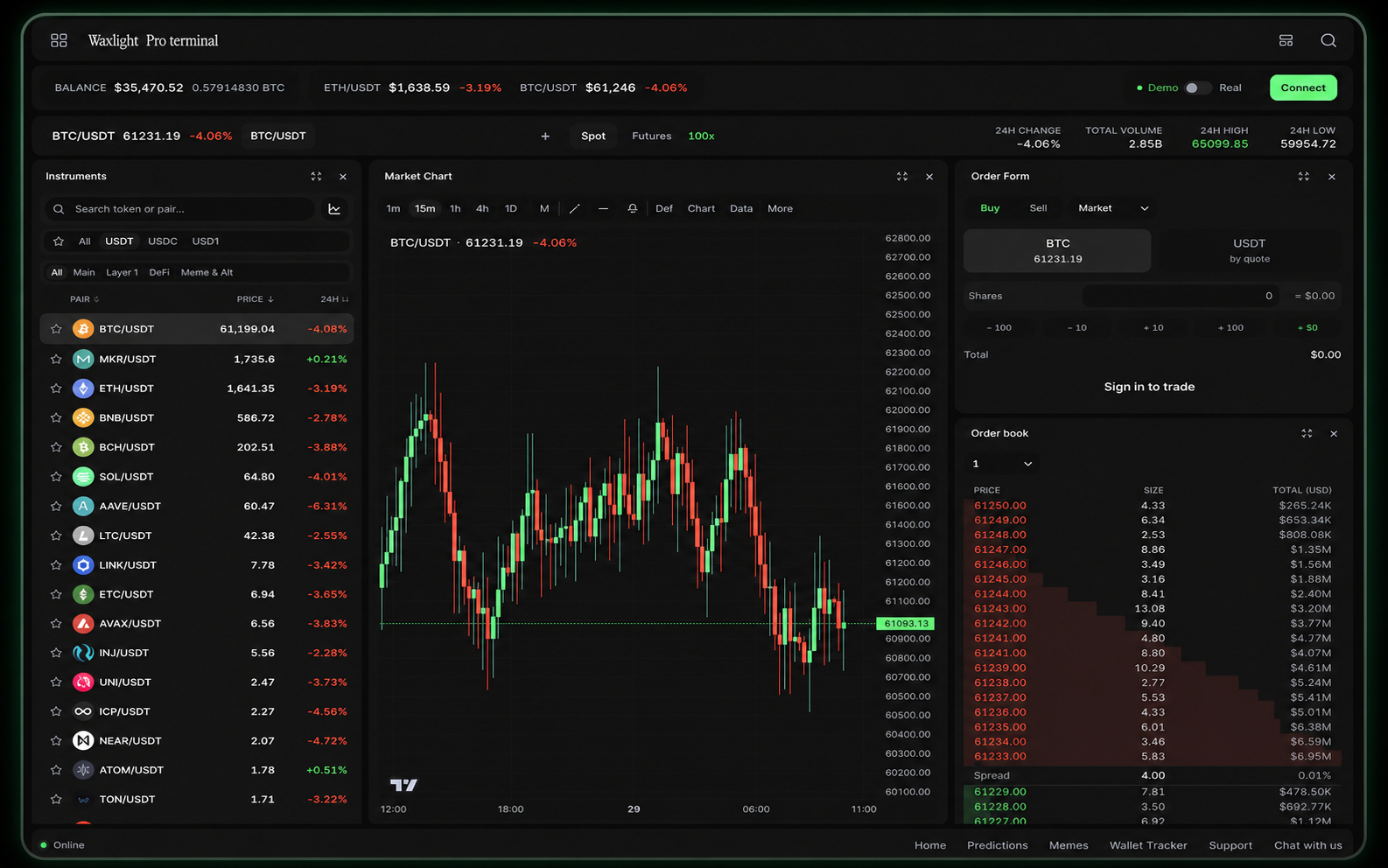The width and height of the screenshot is (1388, 868).
Task: Click the NEAR coin icon
Action: tap(83, 740)
